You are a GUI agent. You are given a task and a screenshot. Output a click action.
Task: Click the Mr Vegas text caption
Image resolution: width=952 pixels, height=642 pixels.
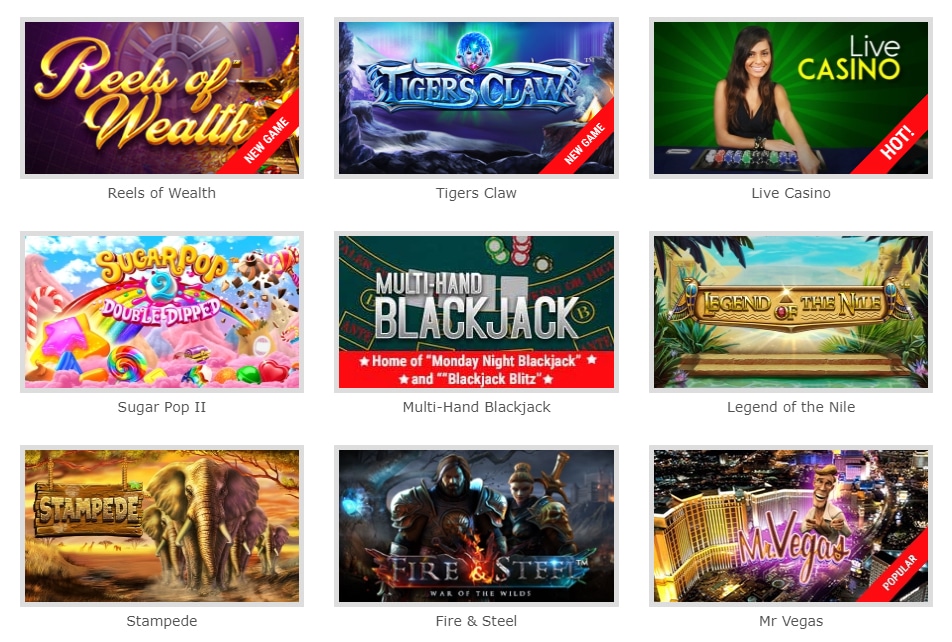(790, 621)
